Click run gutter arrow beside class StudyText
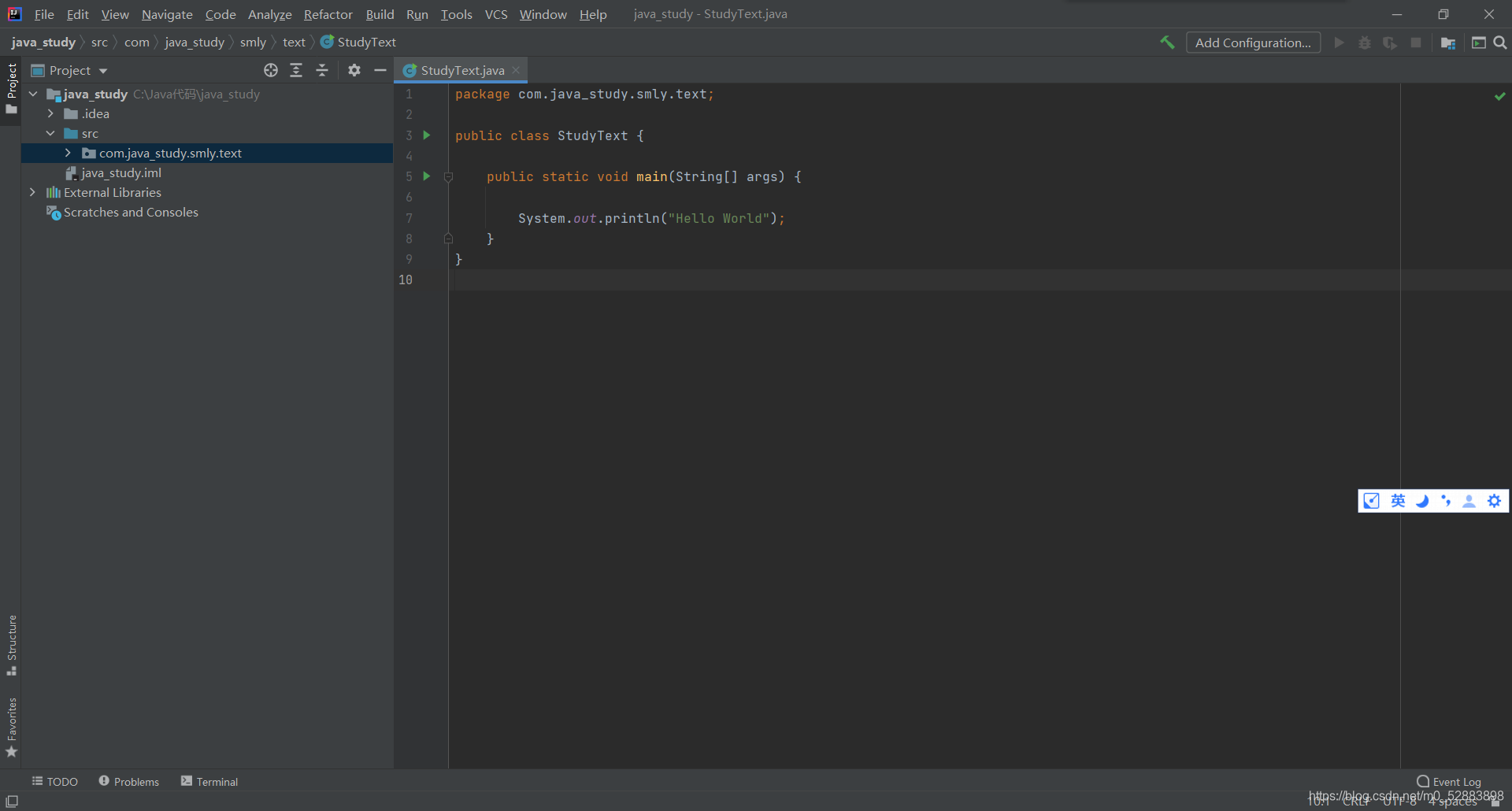This screenshot has height=811, width=1512. 427,135
